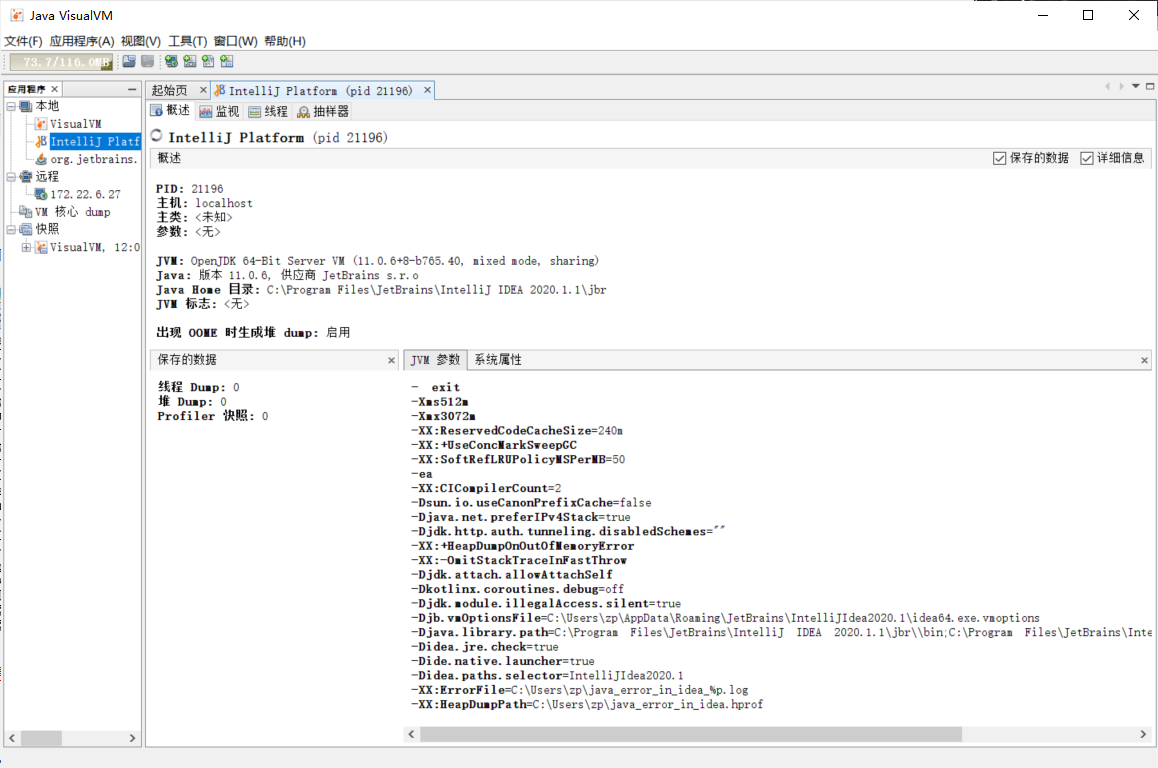Screen dimensions: 1158x768
Task: Click the localhost host value
Action: pos(224,203)
